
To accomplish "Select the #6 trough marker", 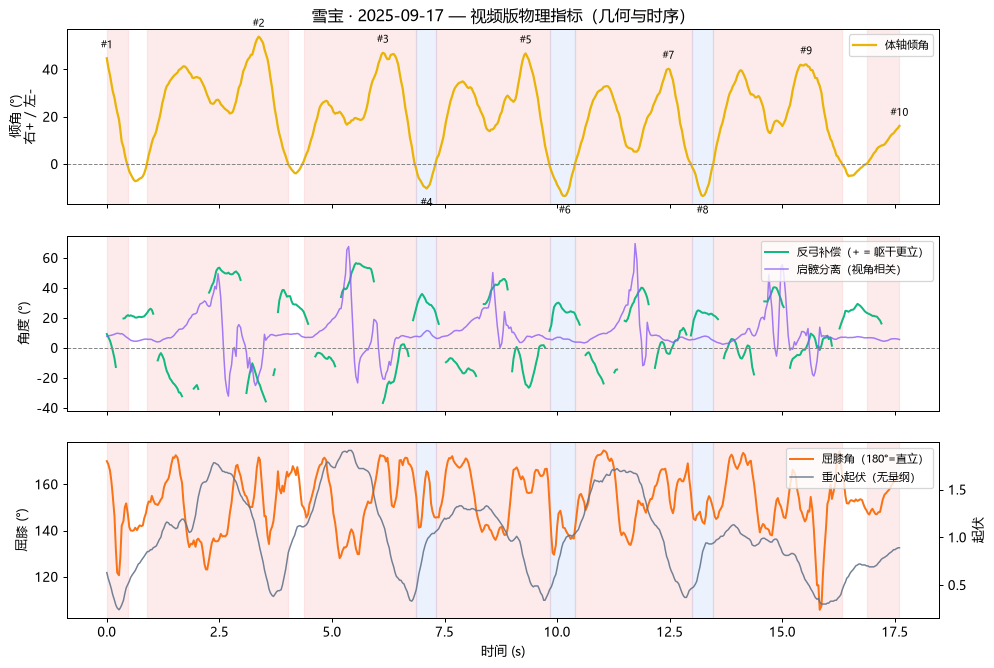I will [x=564, y=210].
